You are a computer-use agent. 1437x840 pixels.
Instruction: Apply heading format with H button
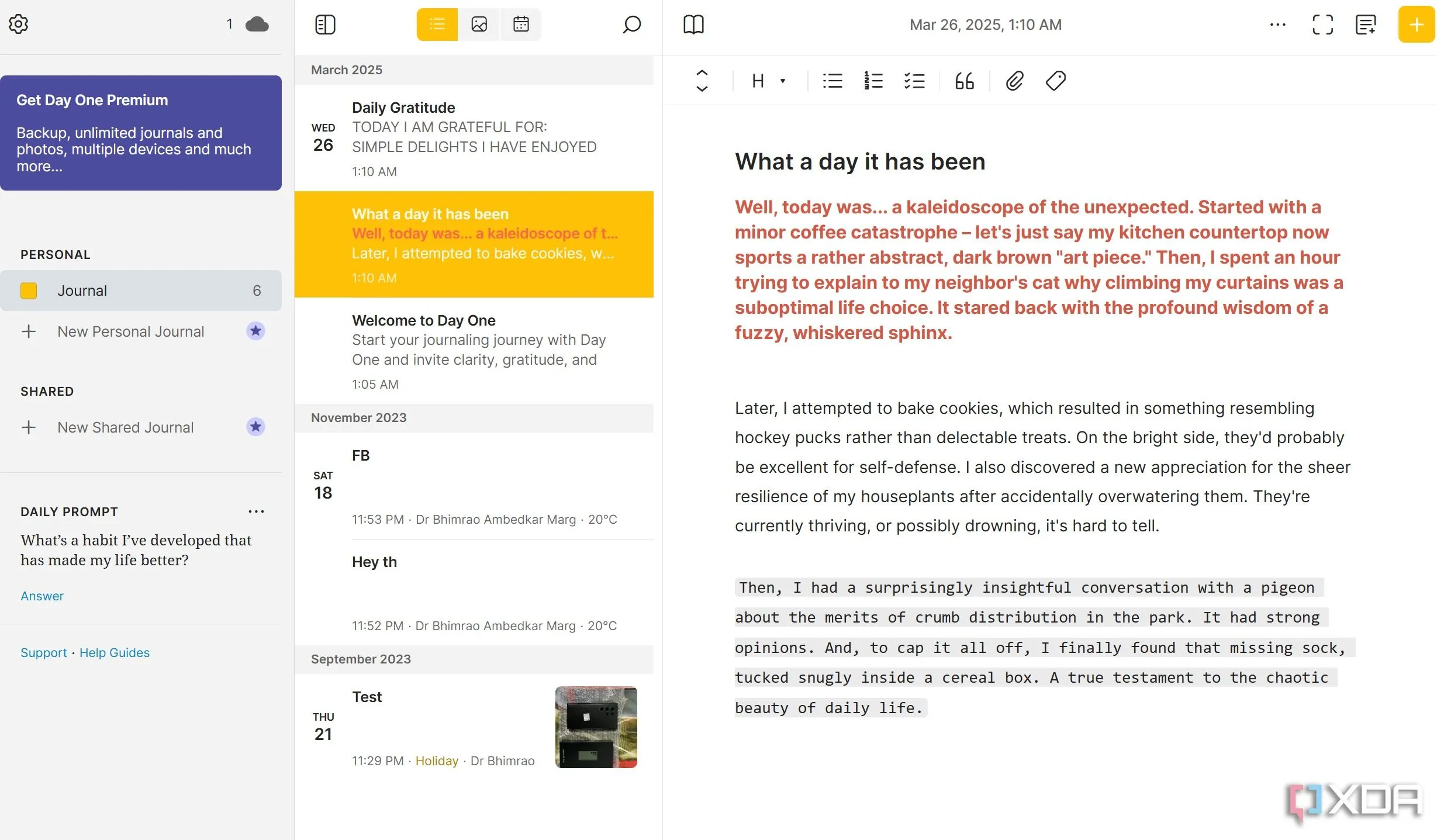[x=758, y=81]
